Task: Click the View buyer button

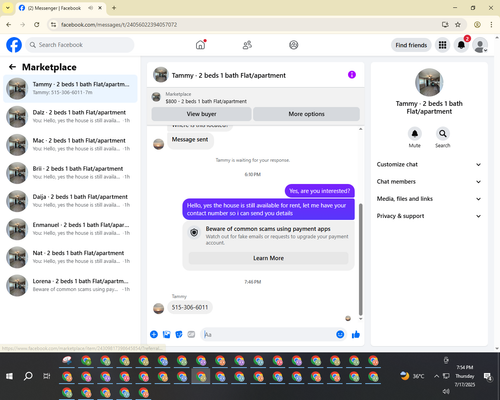Action: [x=201, y=114]
